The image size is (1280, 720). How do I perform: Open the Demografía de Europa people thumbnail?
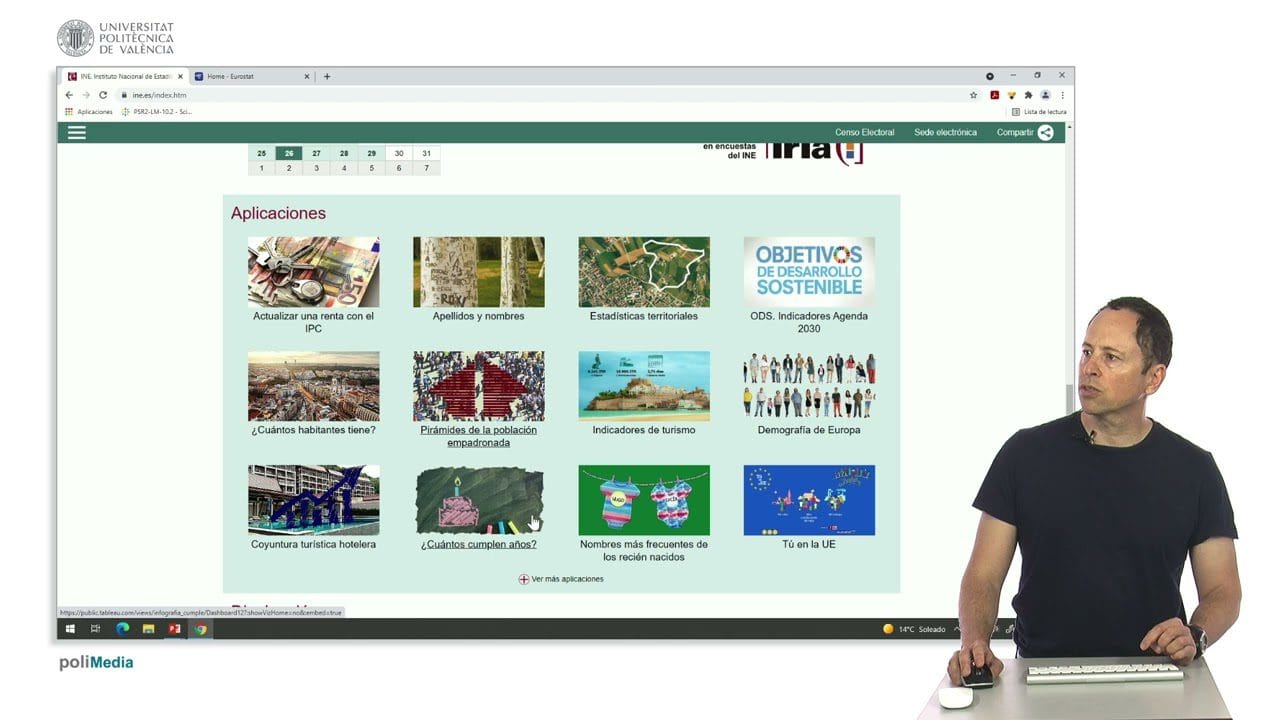(x=809, y=386)
